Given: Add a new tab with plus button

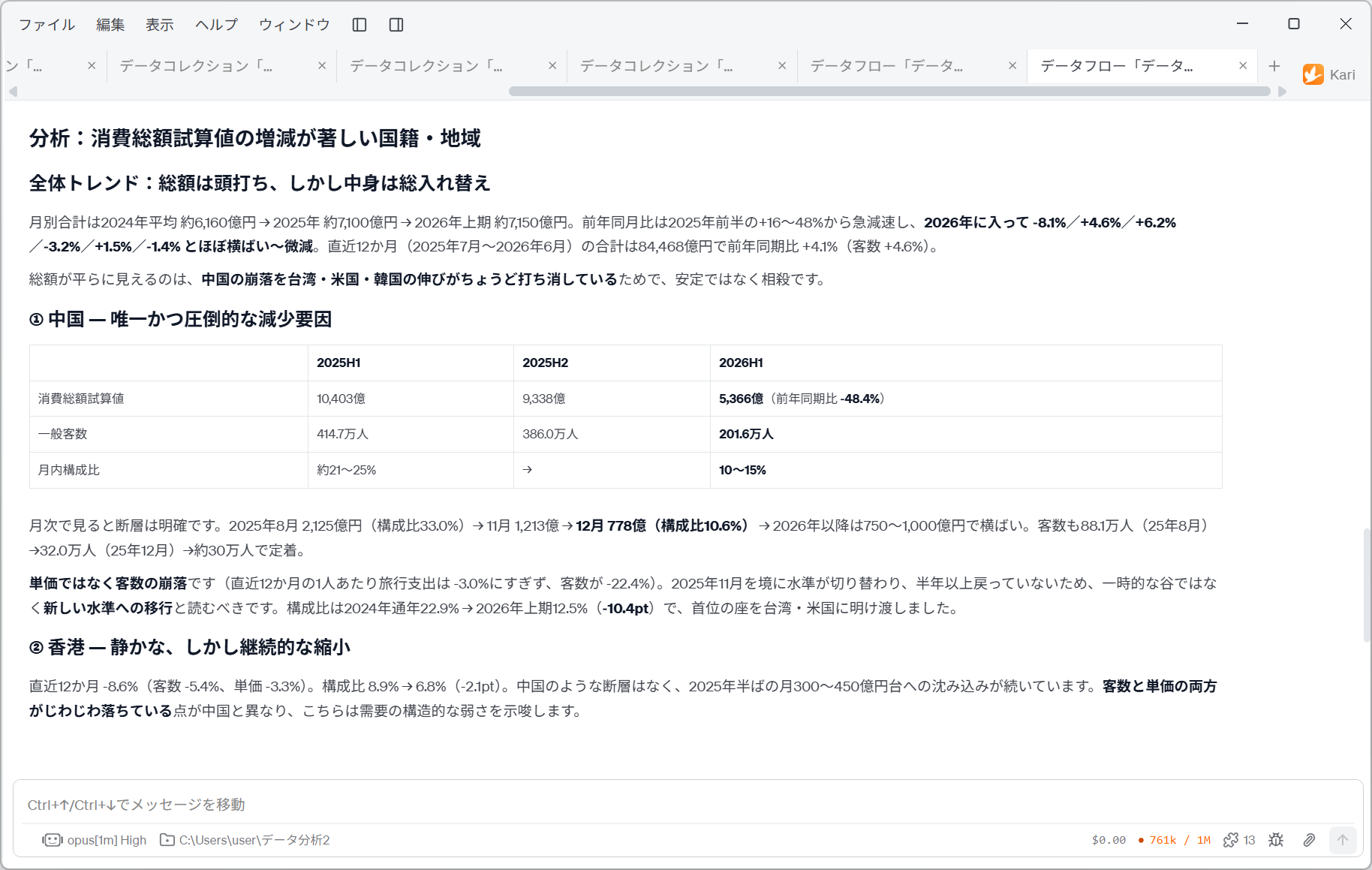Looking at the screenshot, I should tap(1274, 66).
